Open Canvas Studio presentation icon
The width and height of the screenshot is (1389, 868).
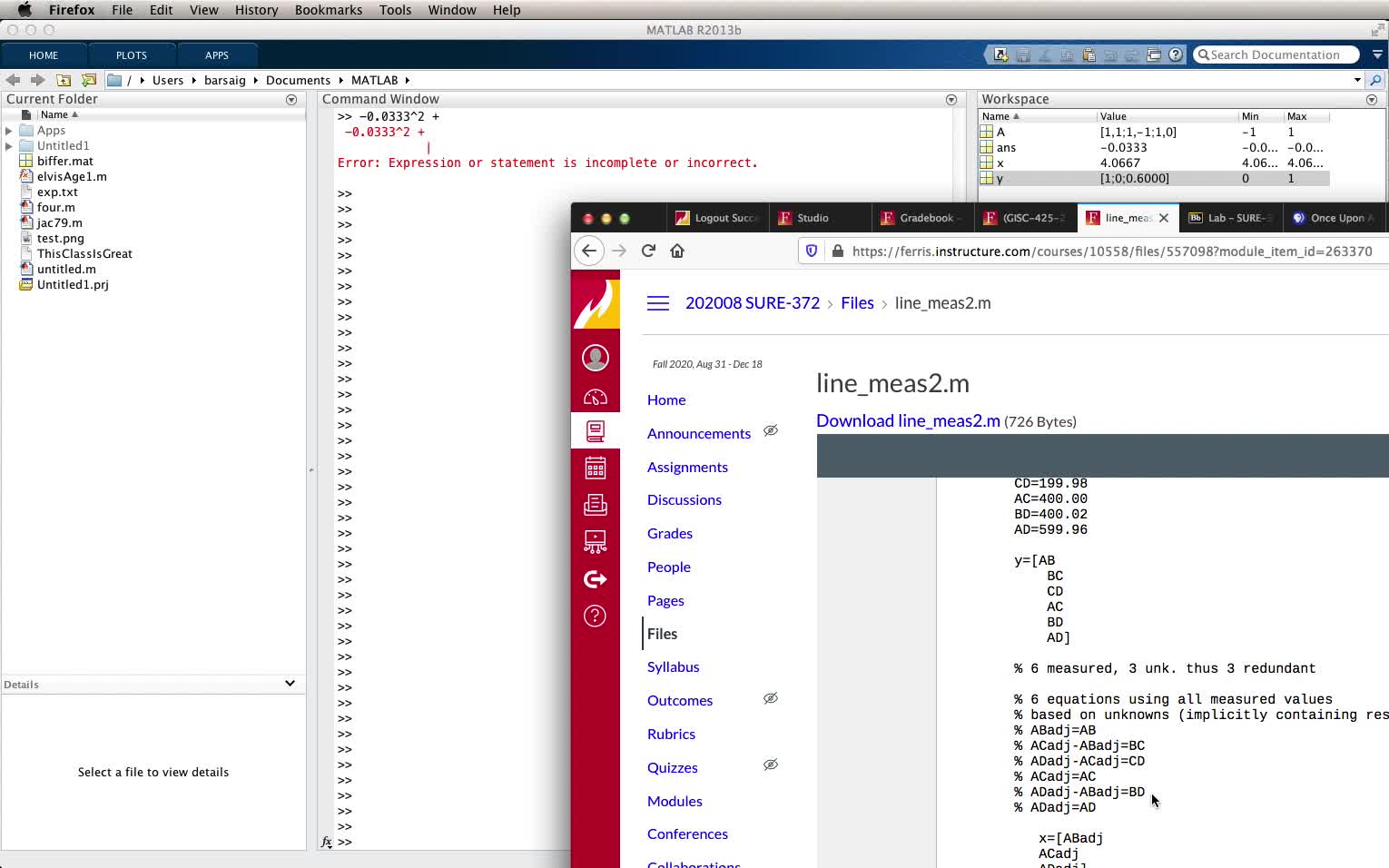[596, 542]
